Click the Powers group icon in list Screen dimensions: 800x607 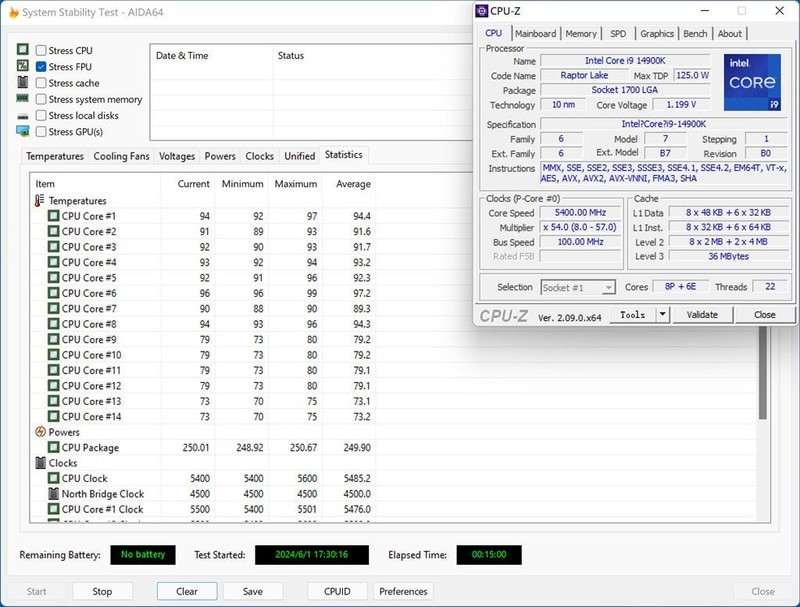(40, 432)
